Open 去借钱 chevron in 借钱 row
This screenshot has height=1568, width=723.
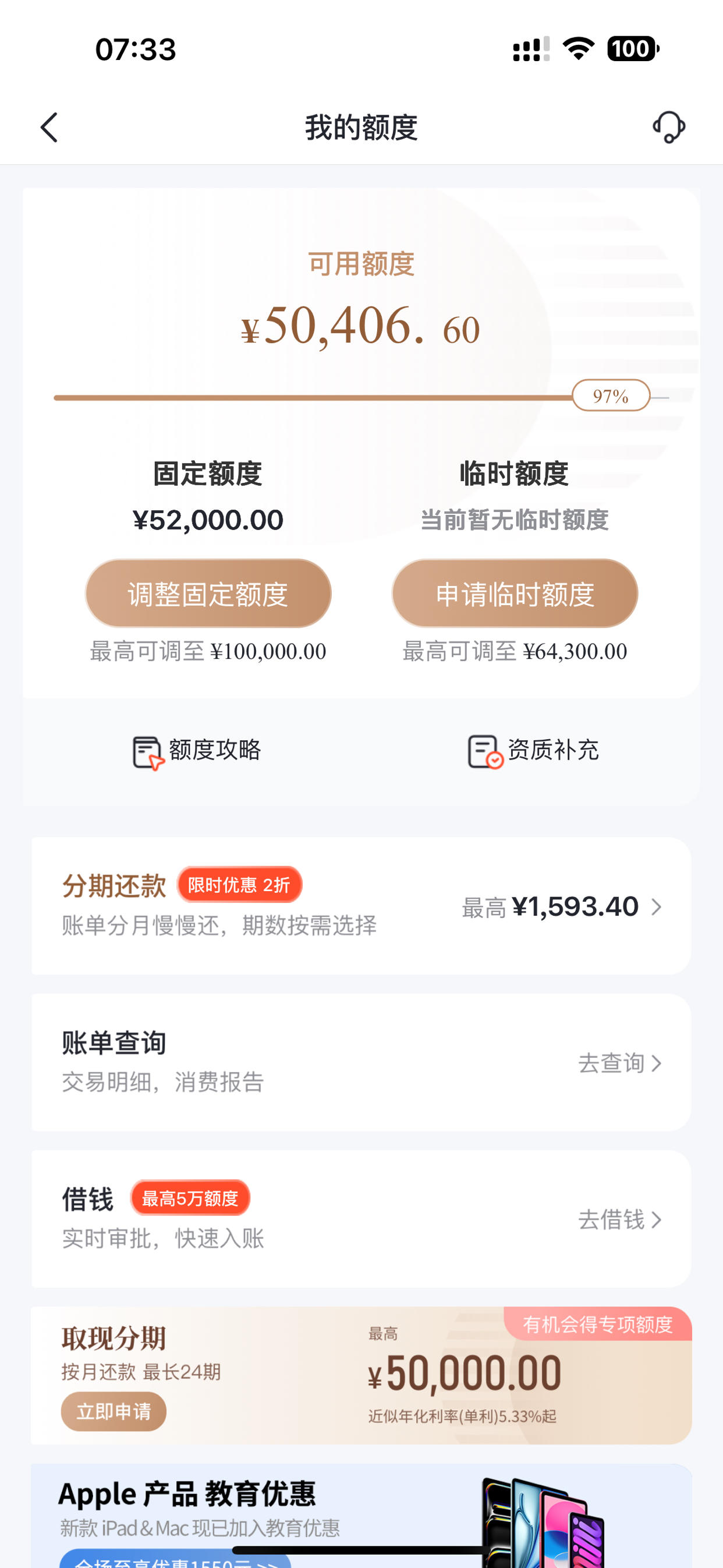click(x=656, y=1220)
